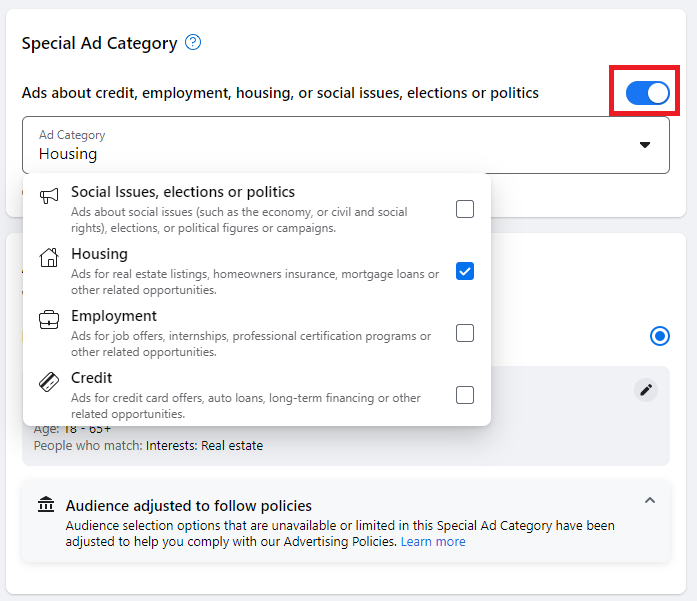Click the Social Issues, elections or politics title
This screenshot has height=601, width=697.
point(183,192)
